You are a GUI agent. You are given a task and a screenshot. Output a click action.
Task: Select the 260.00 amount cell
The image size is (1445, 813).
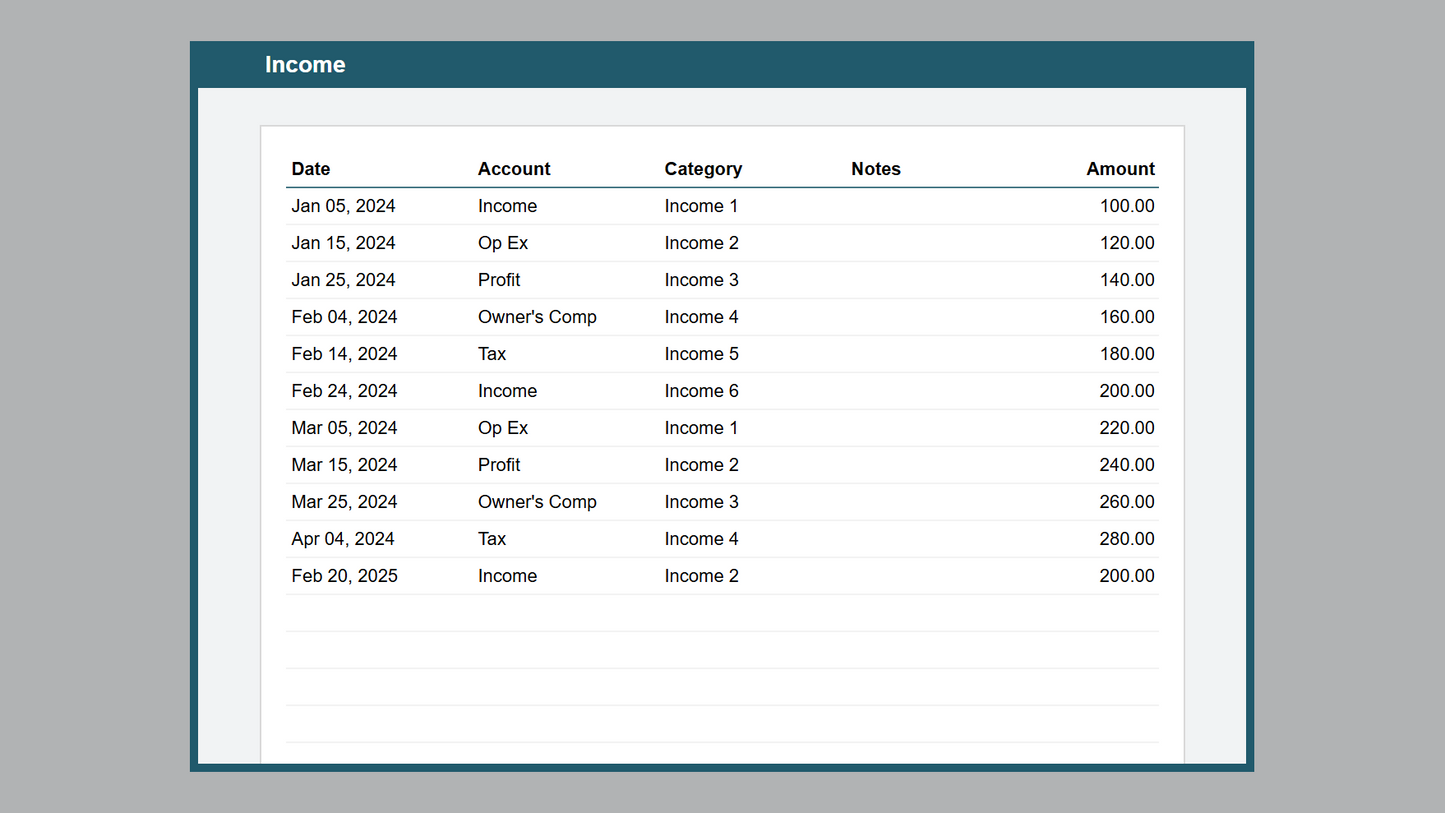click(1126, 502)
